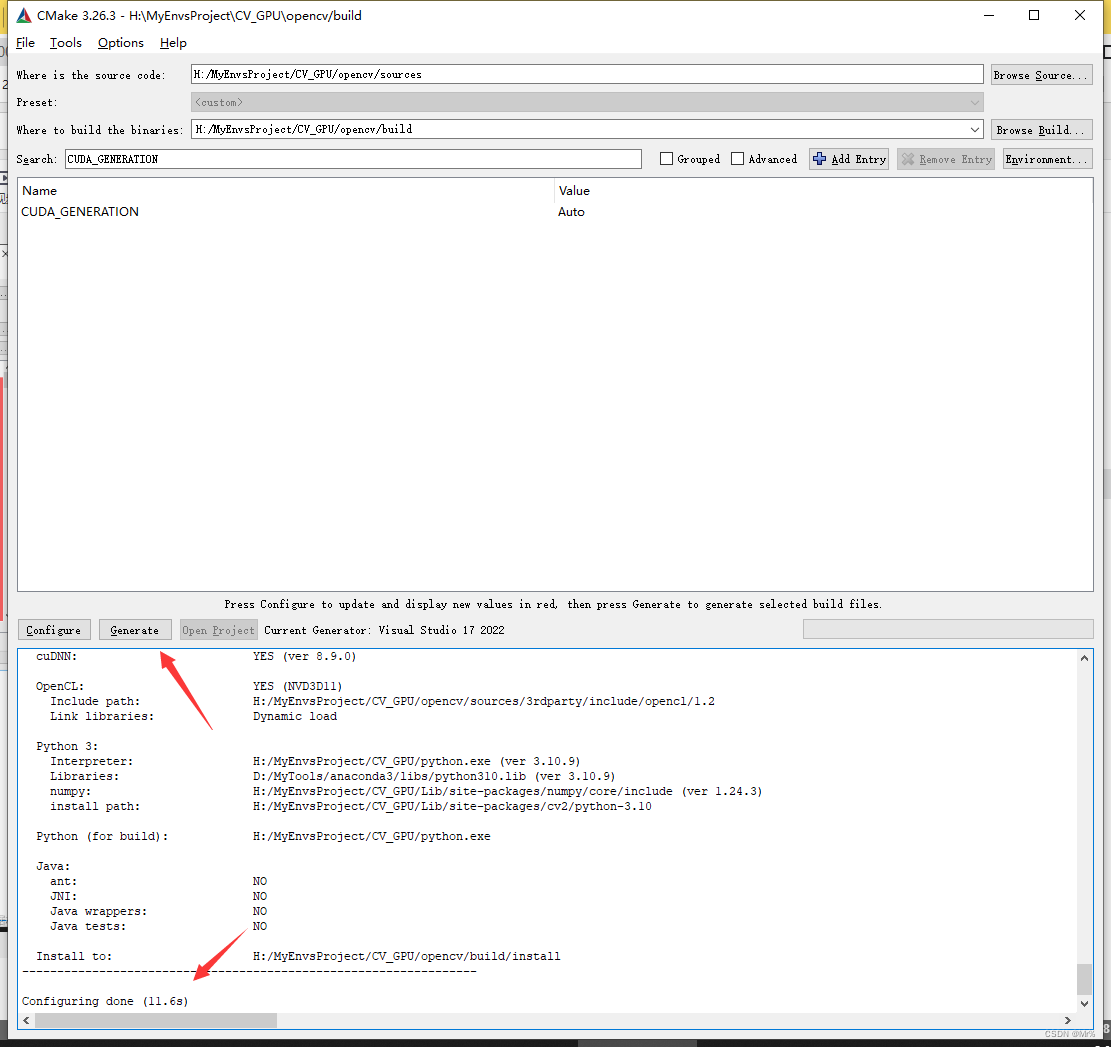Screen dimensions: 1111x1047
Task: Open the Preset dropdown showing custom
Action: [x=974, y=101]
